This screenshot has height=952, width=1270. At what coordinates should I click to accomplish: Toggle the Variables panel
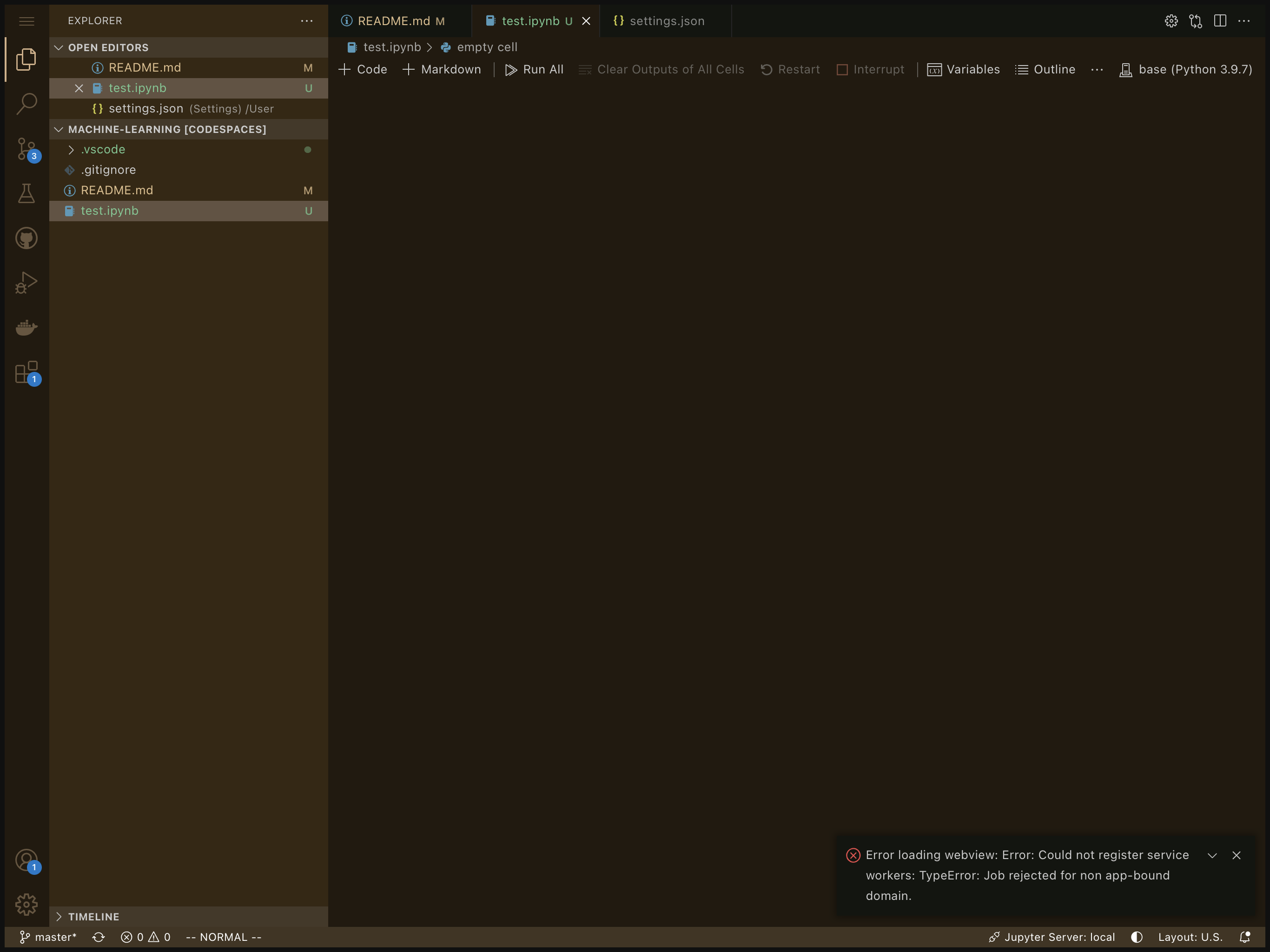point(963,69)
